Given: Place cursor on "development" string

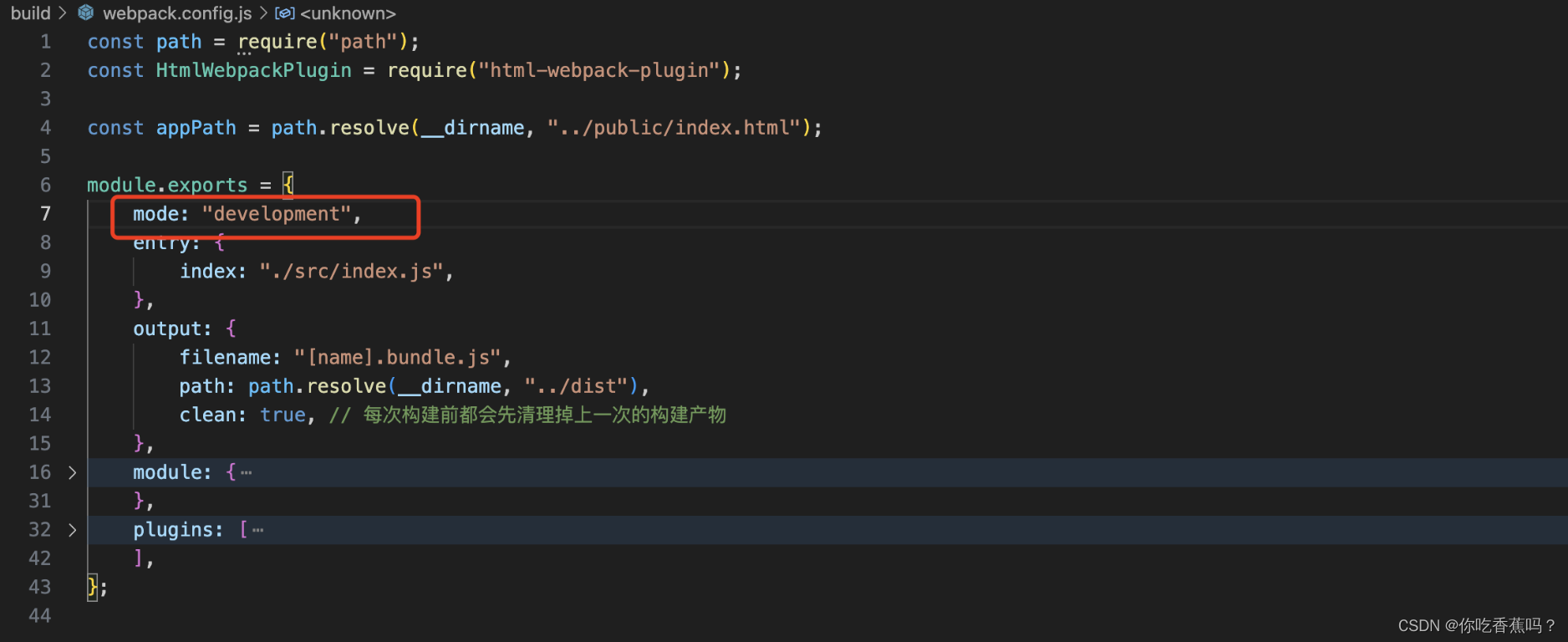Looking at the screenshot, I should click(x=277, y=214).
